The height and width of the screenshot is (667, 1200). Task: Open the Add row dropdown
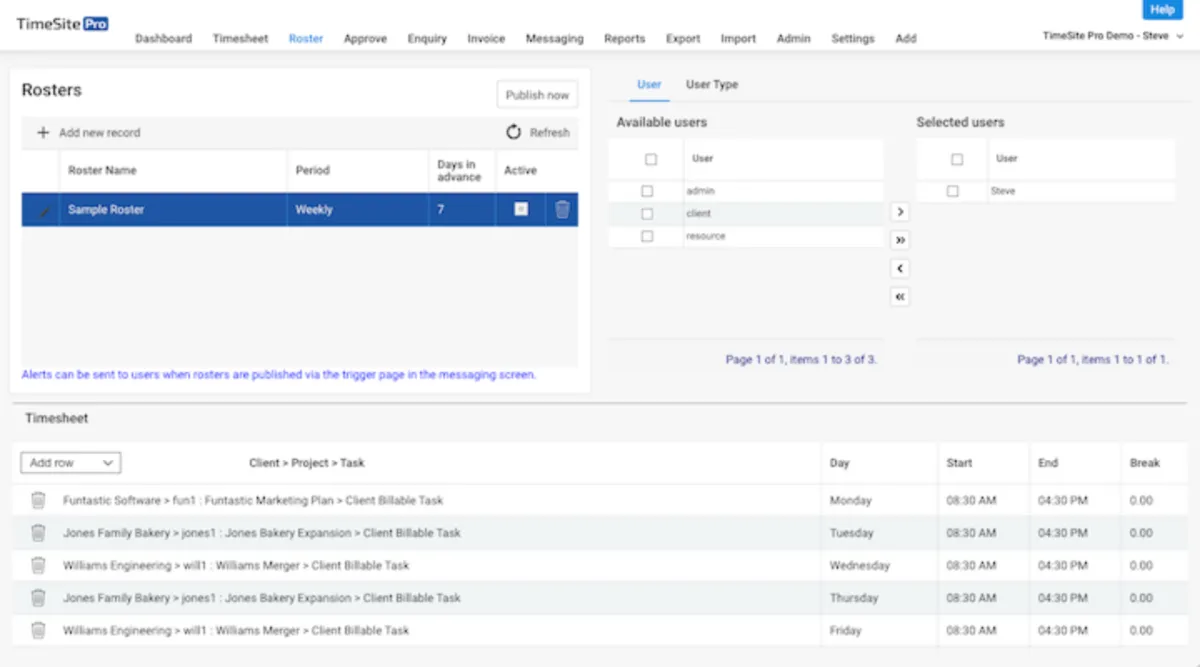(x=70, y=462)
